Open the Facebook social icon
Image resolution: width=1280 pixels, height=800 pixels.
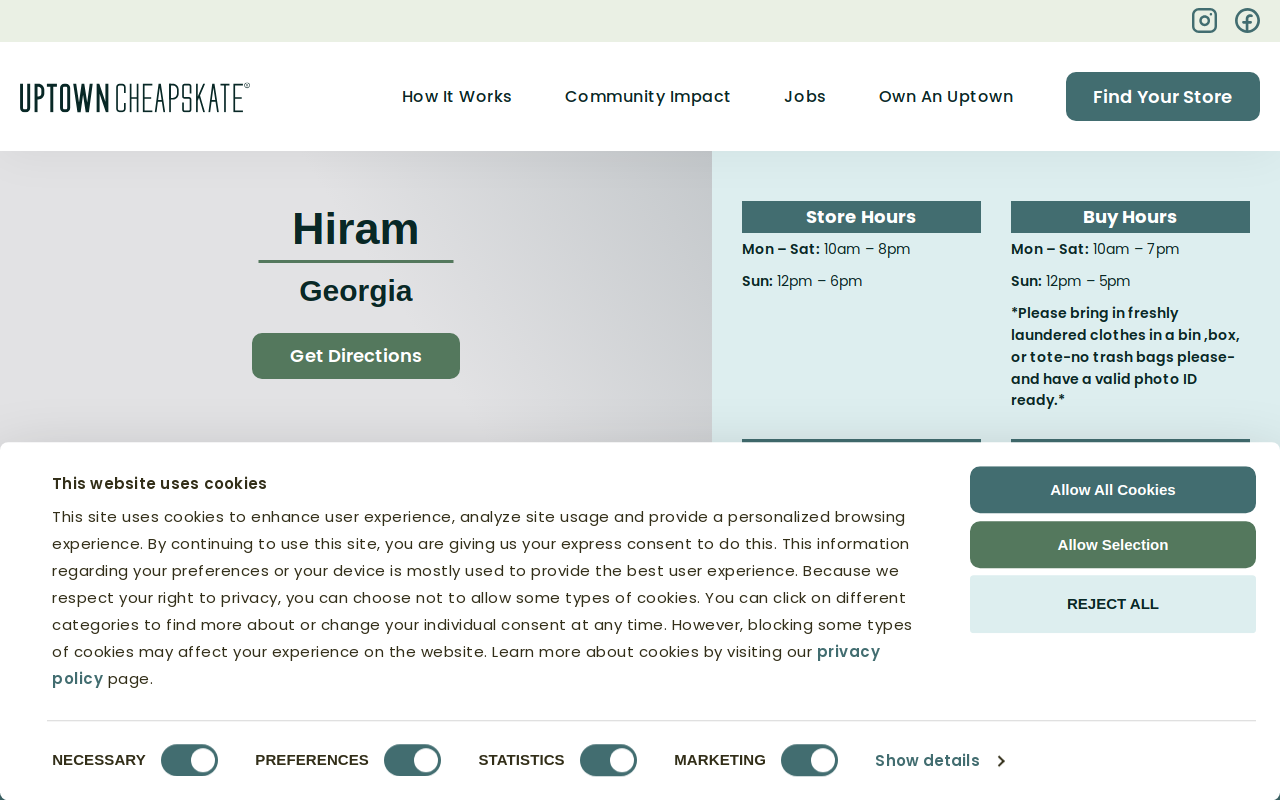point(1247,21)
